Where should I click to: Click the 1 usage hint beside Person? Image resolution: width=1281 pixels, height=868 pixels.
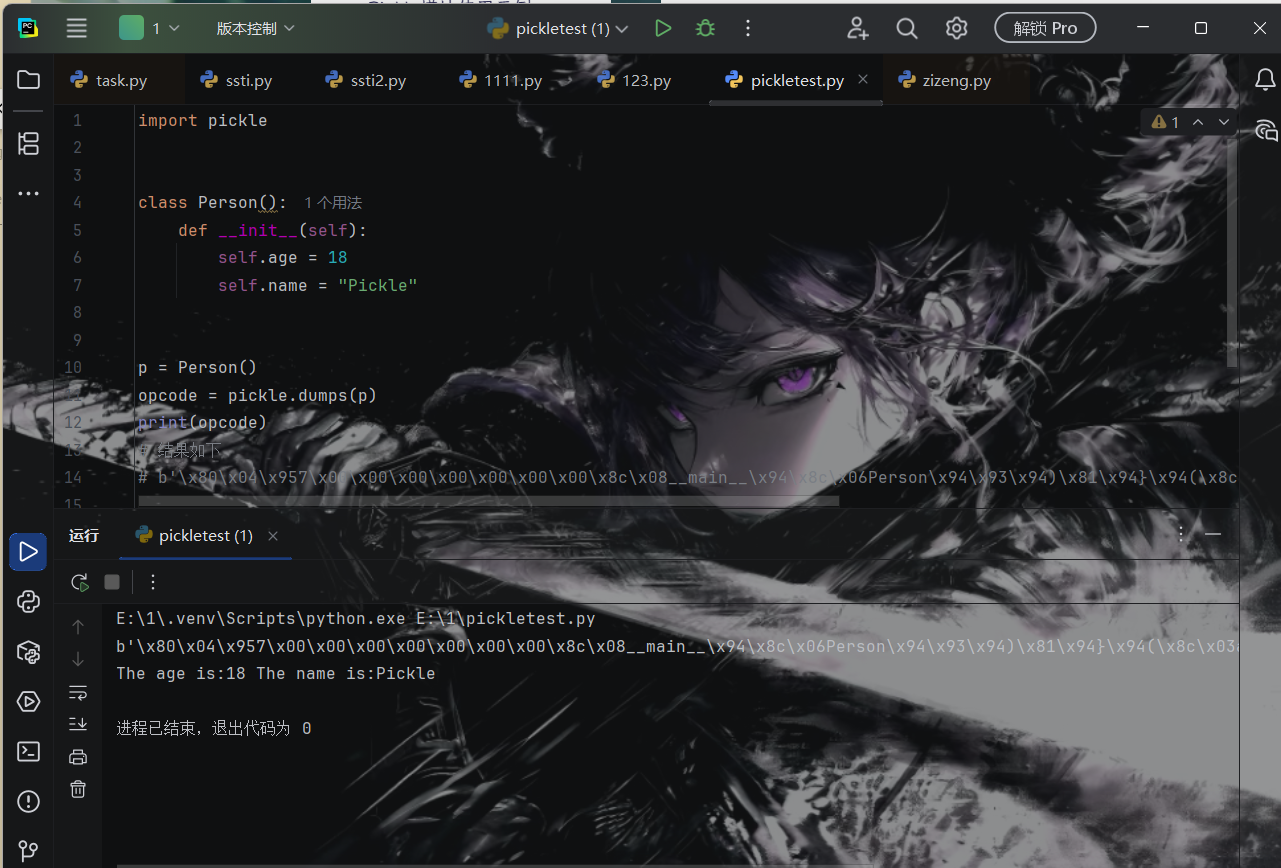(333, 203)
